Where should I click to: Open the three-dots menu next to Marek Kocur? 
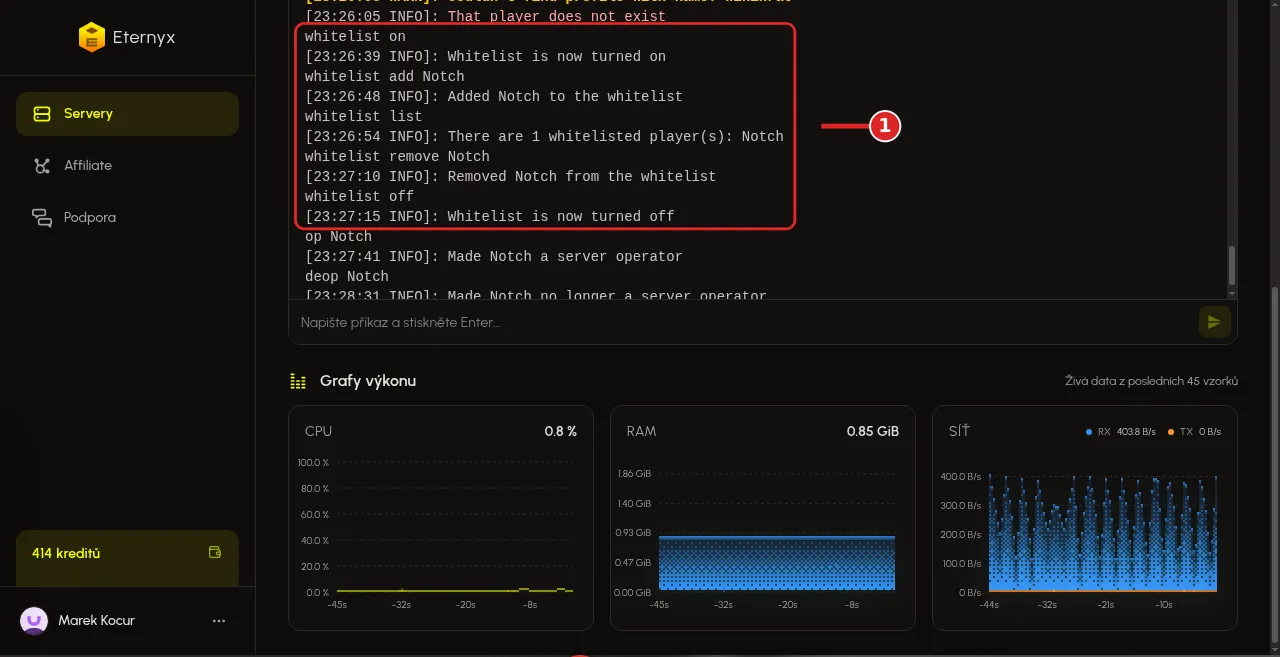tap(219, 621)
